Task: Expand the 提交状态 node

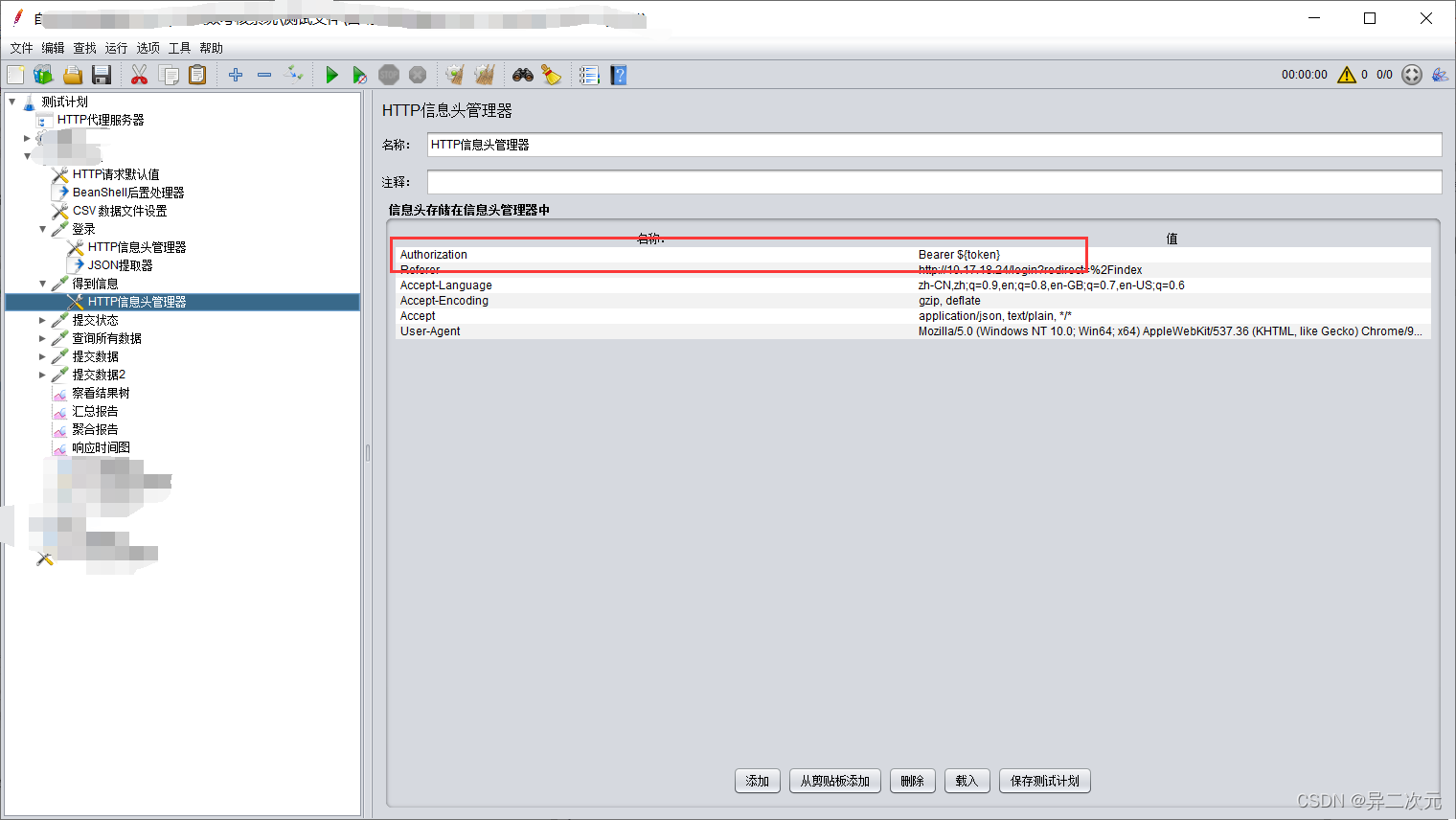Action: (x=43, y=320)
